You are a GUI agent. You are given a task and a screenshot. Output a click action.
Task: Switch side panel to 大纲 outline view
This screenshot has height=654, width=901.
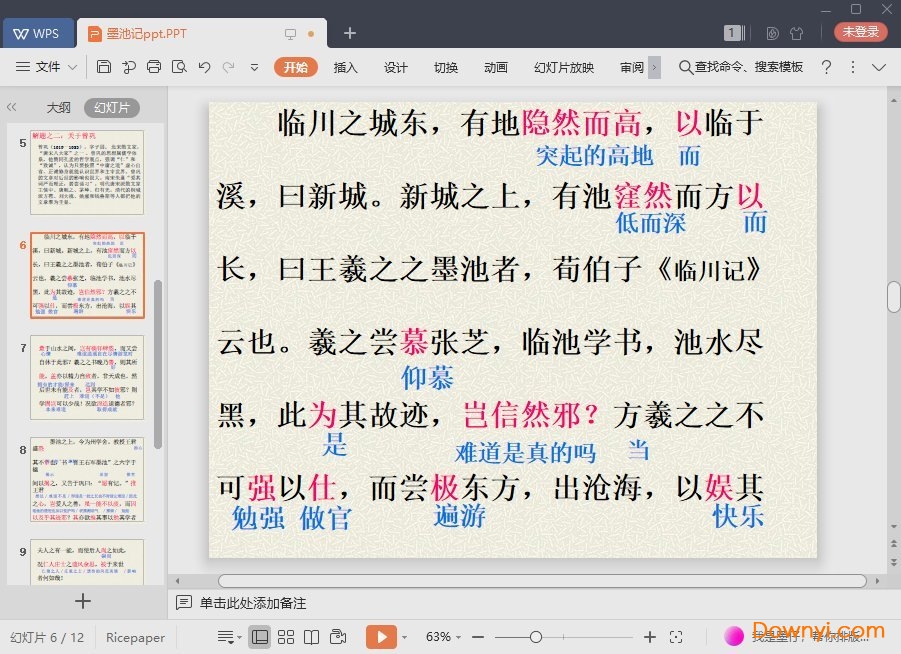[58, 107]
